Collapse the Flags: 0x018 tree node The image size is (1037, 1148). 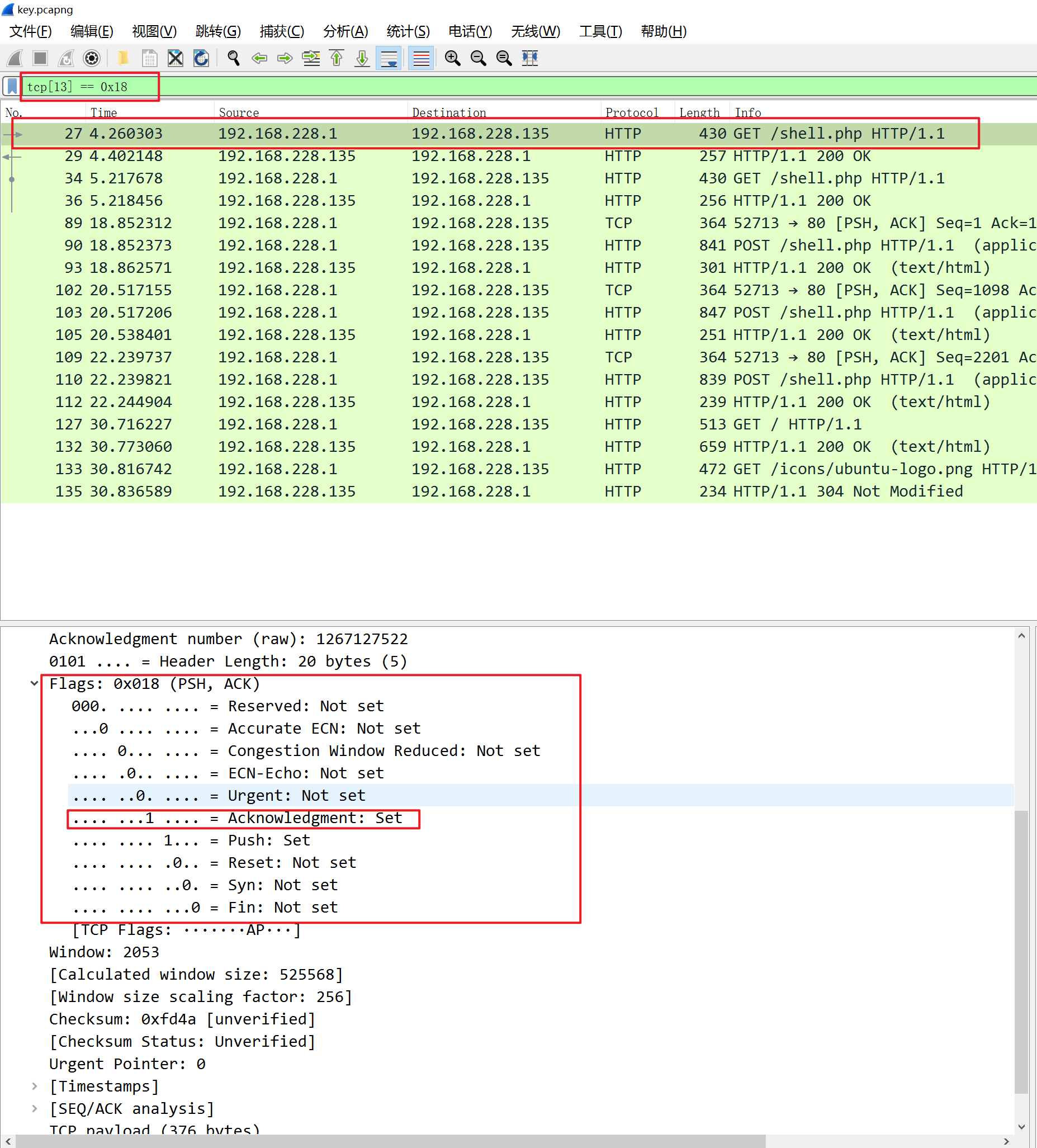point(34,683)
